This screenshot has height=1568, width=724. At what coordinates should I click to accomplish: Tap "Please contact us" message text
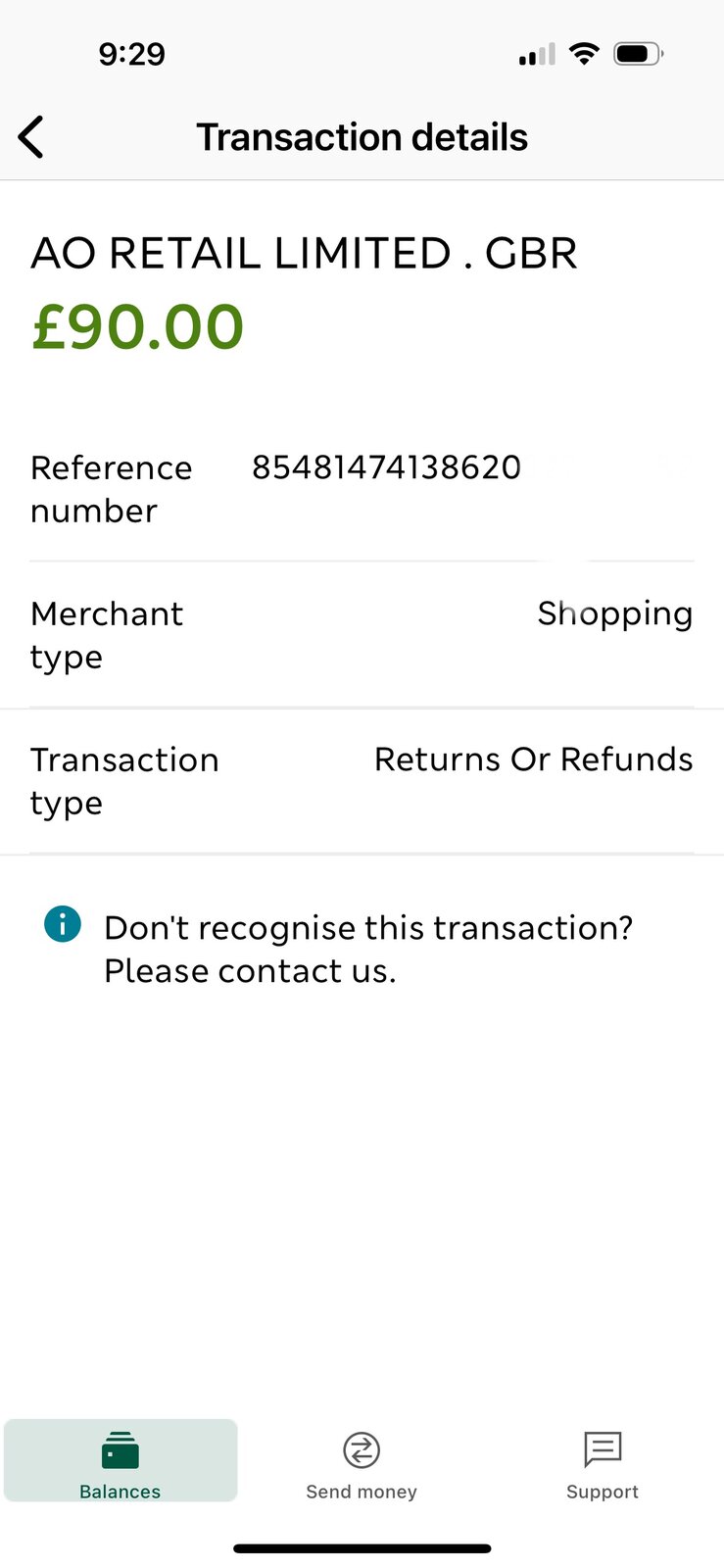click(250, 971)
